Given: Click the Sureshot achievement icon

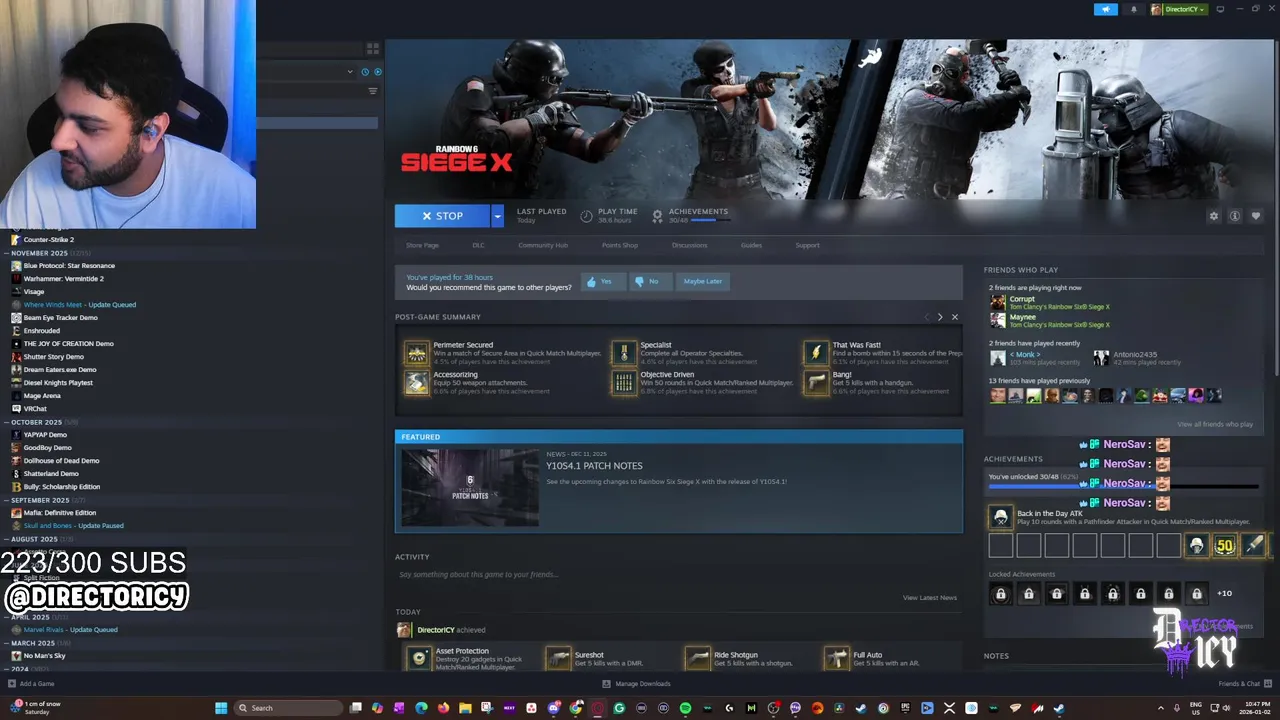Looking at the screenshot, I should pos(559,658).
